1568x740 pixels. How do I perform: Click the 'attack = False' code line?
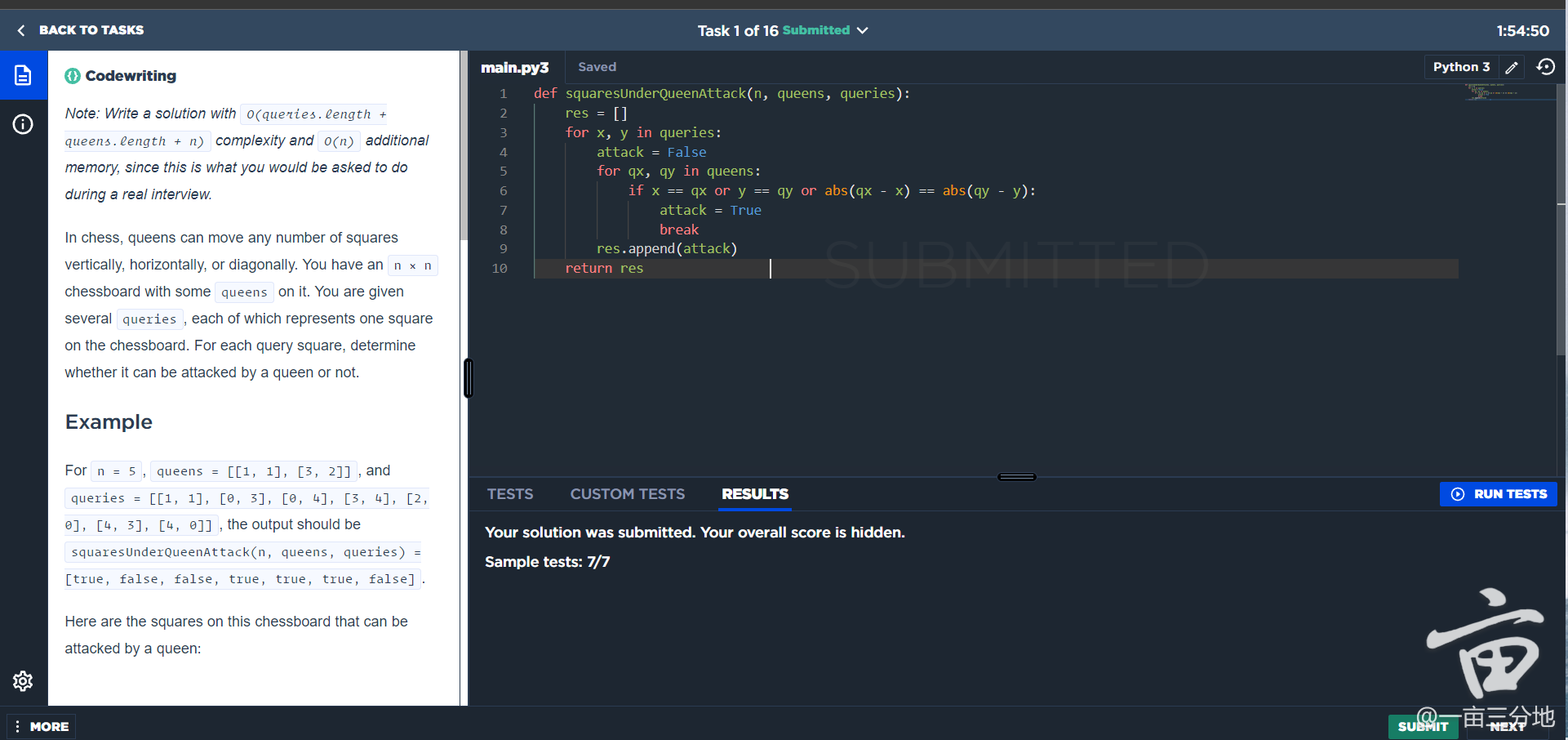pyautogui.click(x=651, y=153)
